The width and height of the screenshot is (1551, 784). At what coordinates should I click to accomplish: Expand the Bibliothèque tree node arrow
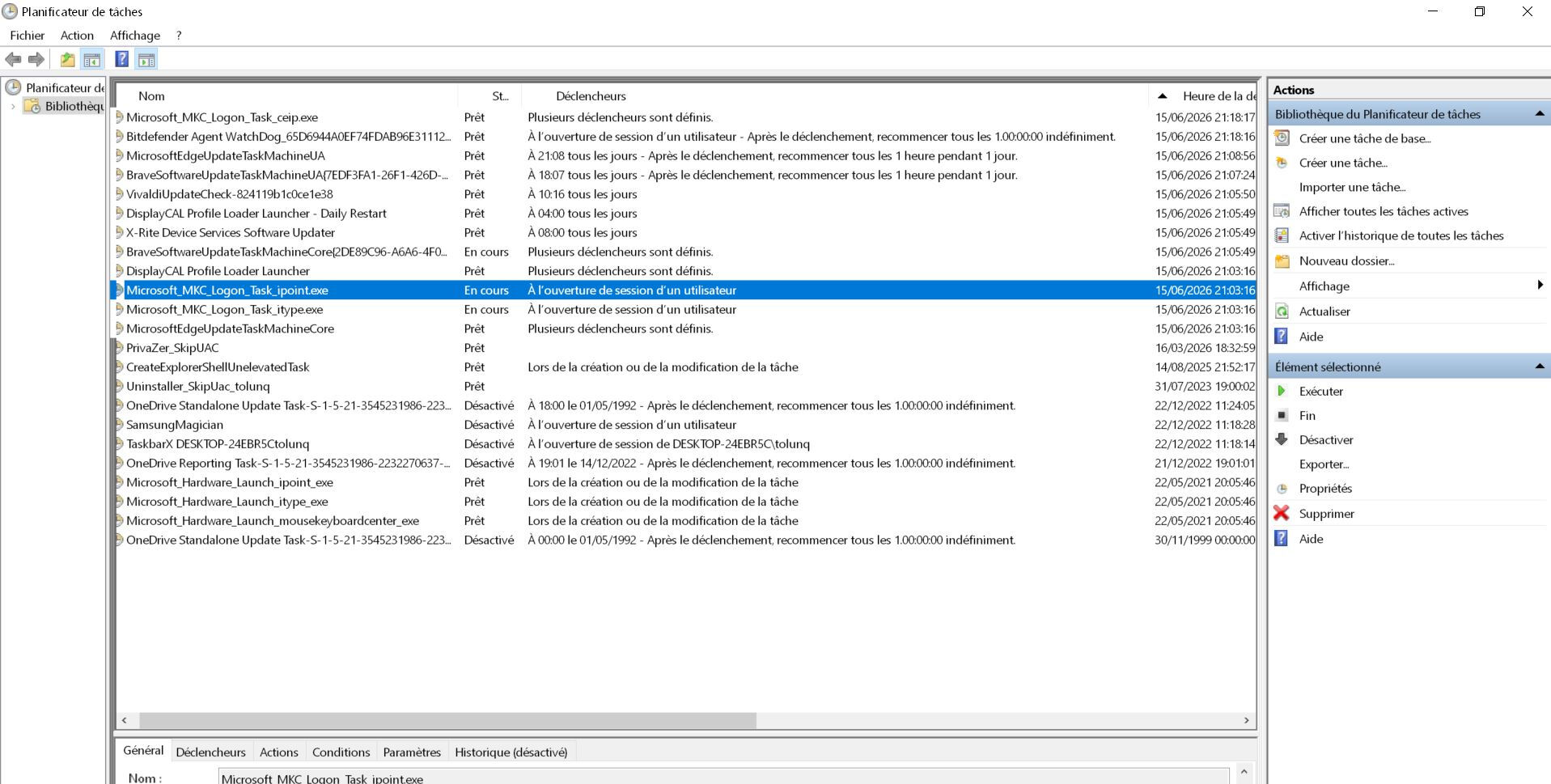pos(13,106)
